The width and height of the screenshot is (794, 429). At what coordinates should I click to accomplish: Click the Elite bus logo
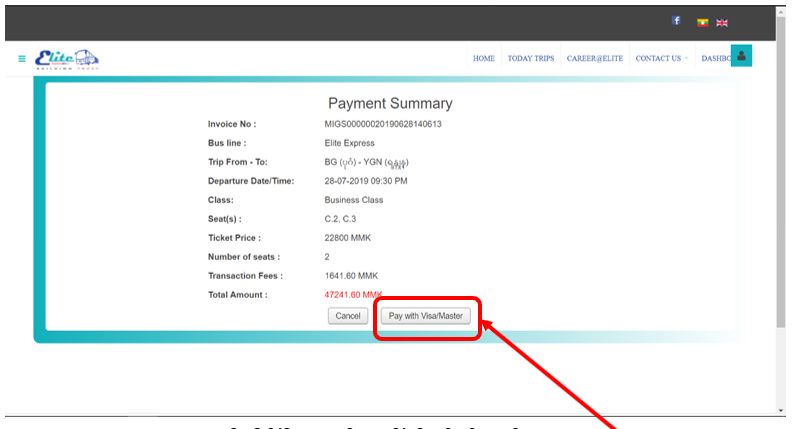[66, 59]
